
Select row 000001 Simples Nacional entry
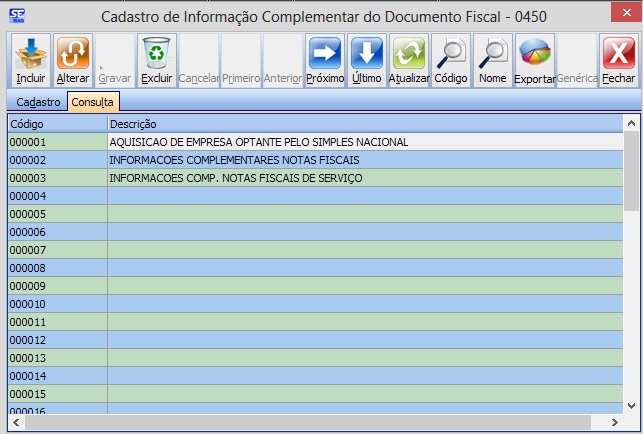(x=258, y=142)
